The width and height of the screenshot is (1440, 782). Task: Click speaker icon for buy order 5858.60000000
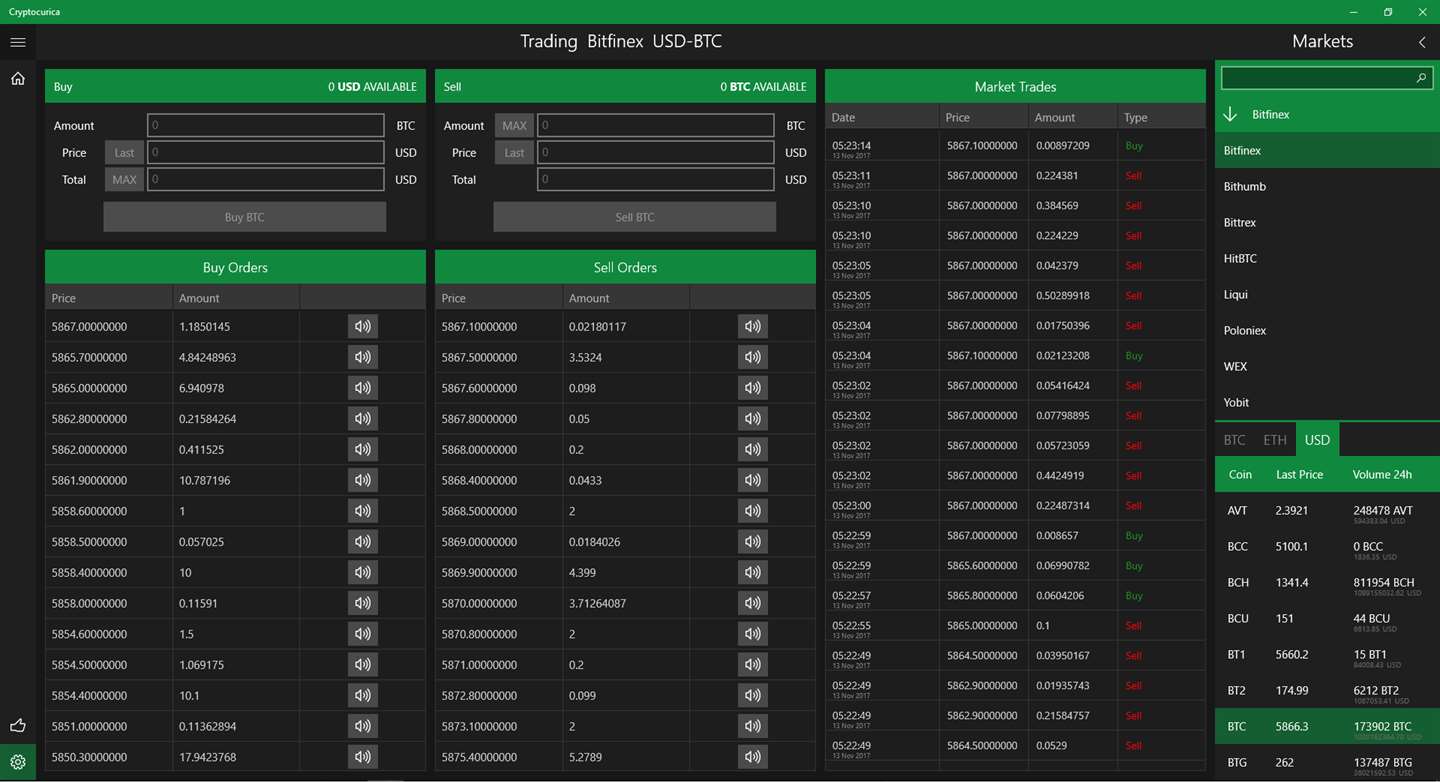(x=363, y=511)
